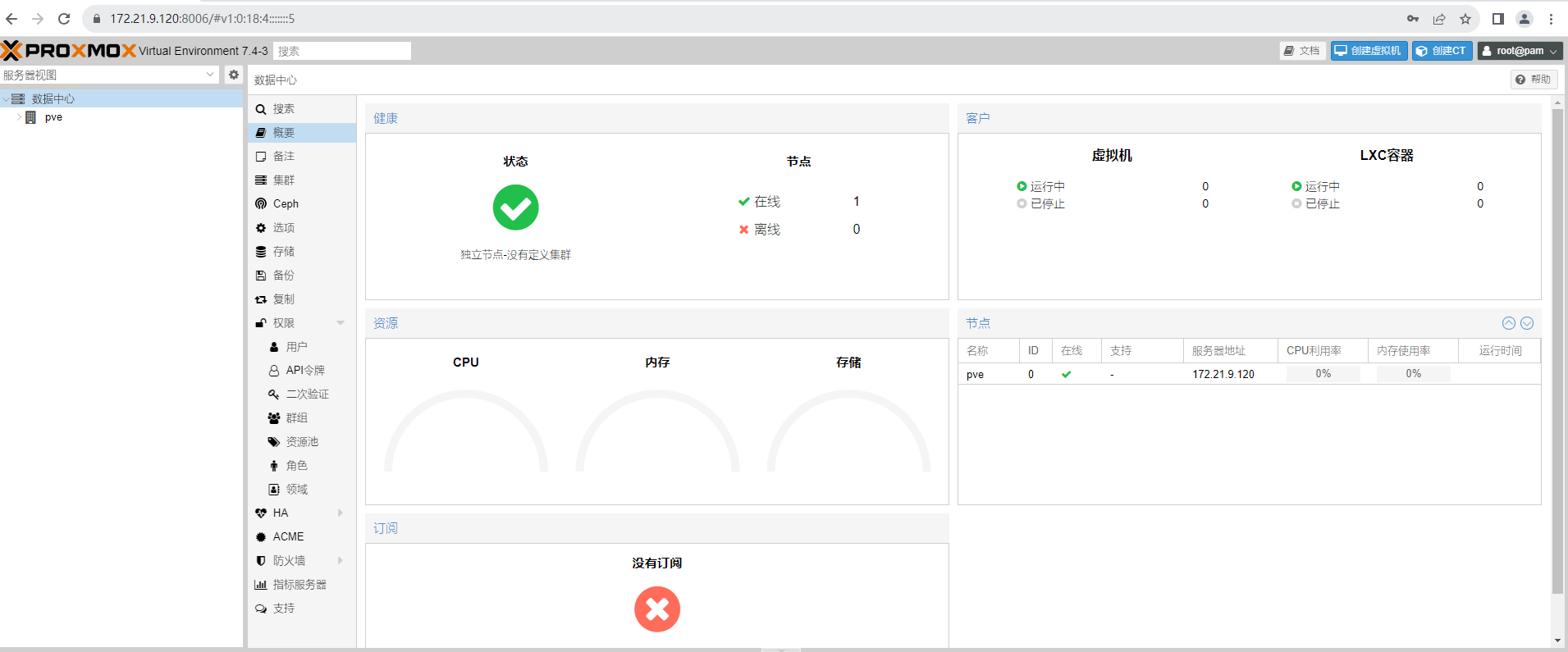Click 创建CT create container button

pos(1442,51)
